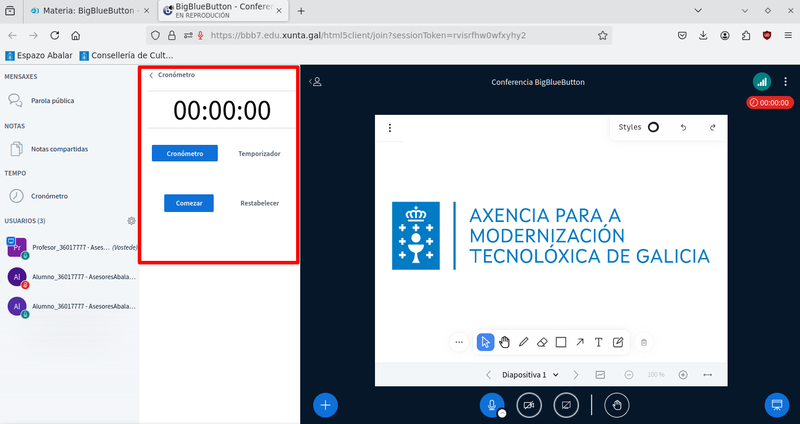The width and height of the screenshot is (800, 424).
Task: Select the rectangle shape tool
Action: 561,342
